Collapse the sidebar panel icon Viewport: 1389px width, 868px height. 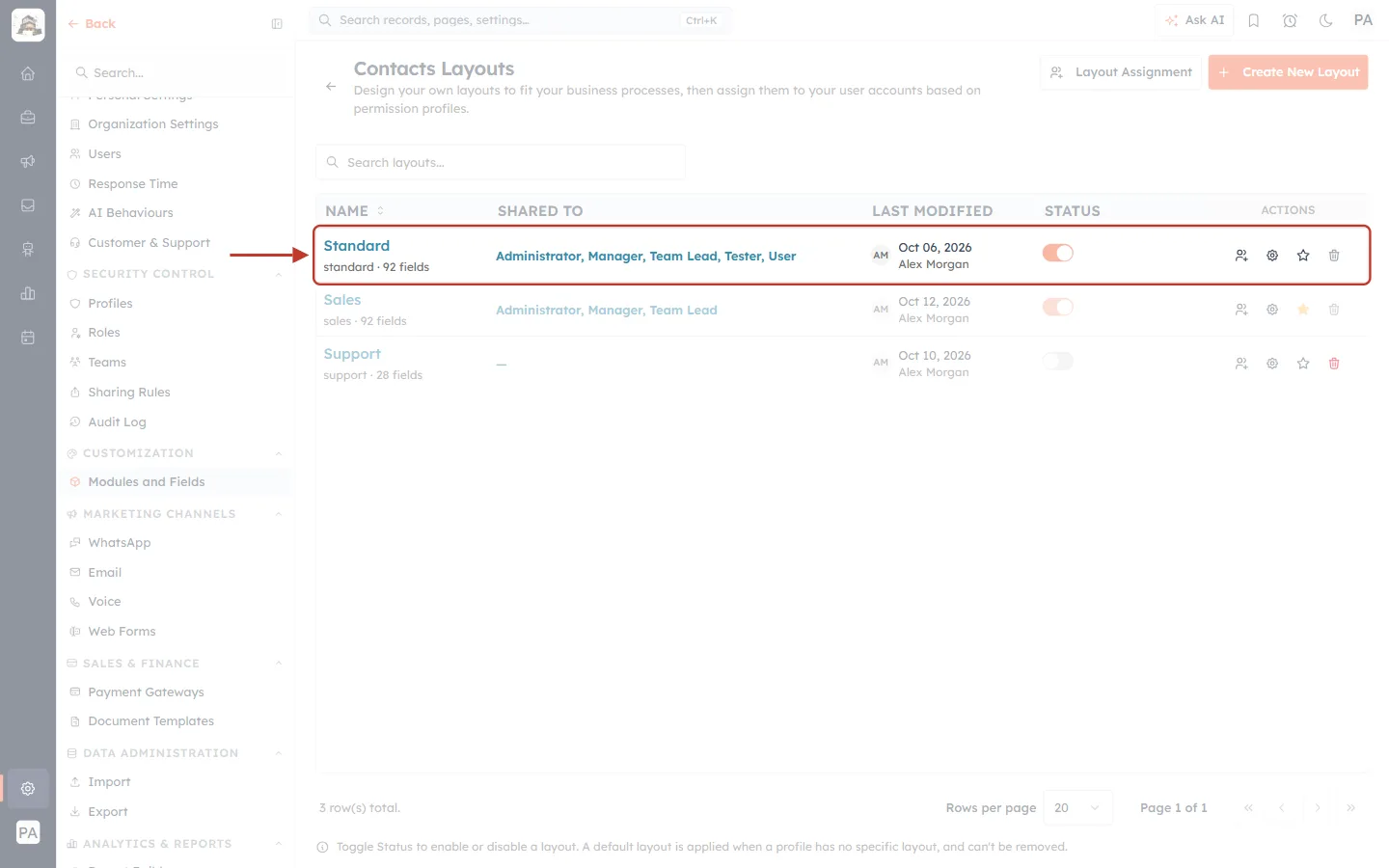point(277,24)
